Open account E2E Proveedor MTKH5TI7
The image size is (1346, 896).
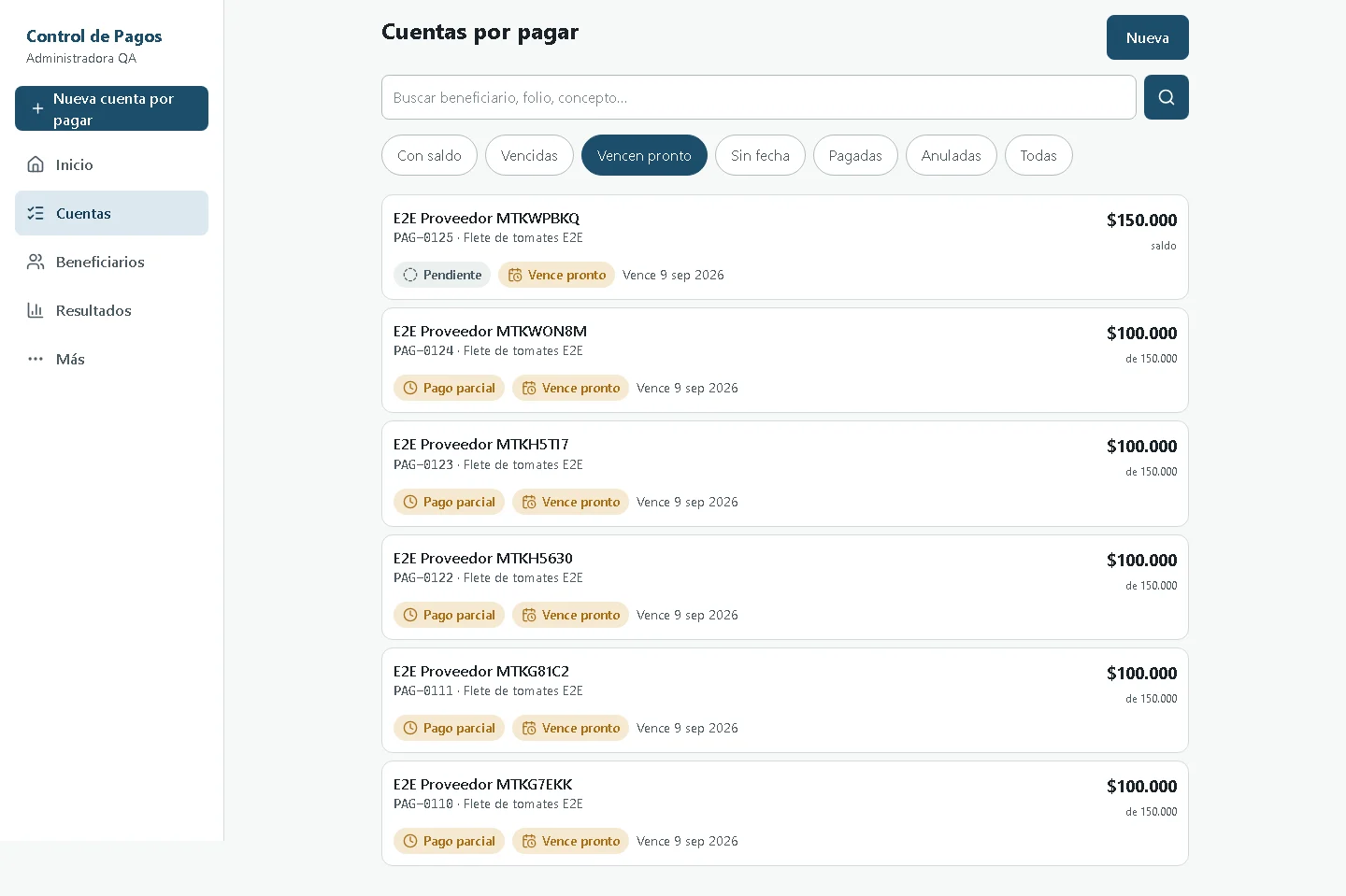click(785, 474)
